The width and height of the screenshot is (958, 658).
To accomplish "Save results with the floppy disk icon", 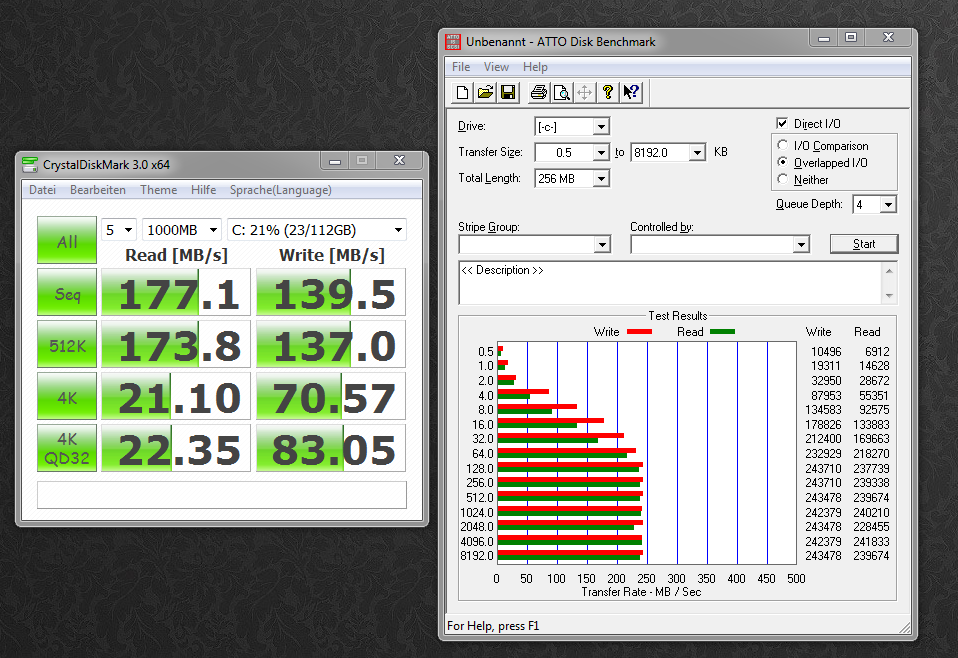I will click(508, 92).
